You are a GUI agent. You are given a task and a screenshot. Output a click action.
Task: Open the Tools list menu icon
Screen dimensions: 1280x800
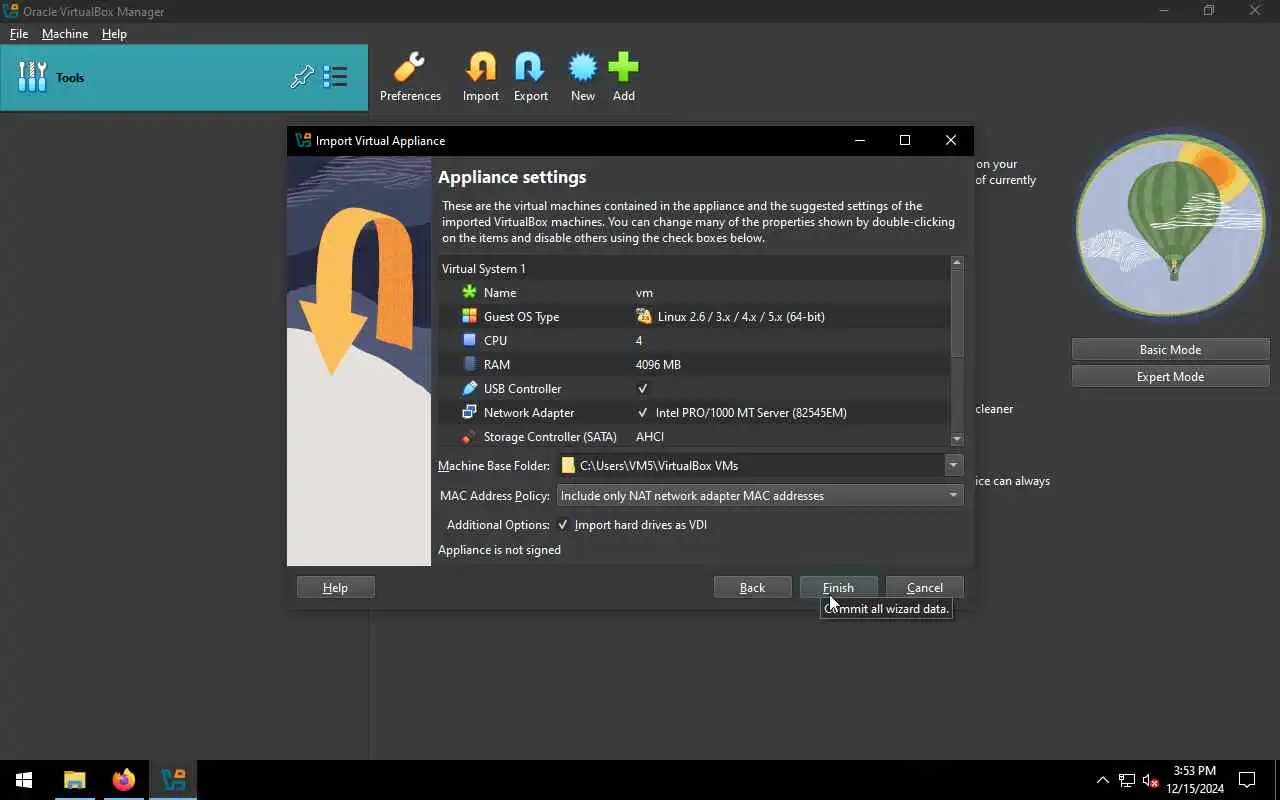tap(335, 77)
